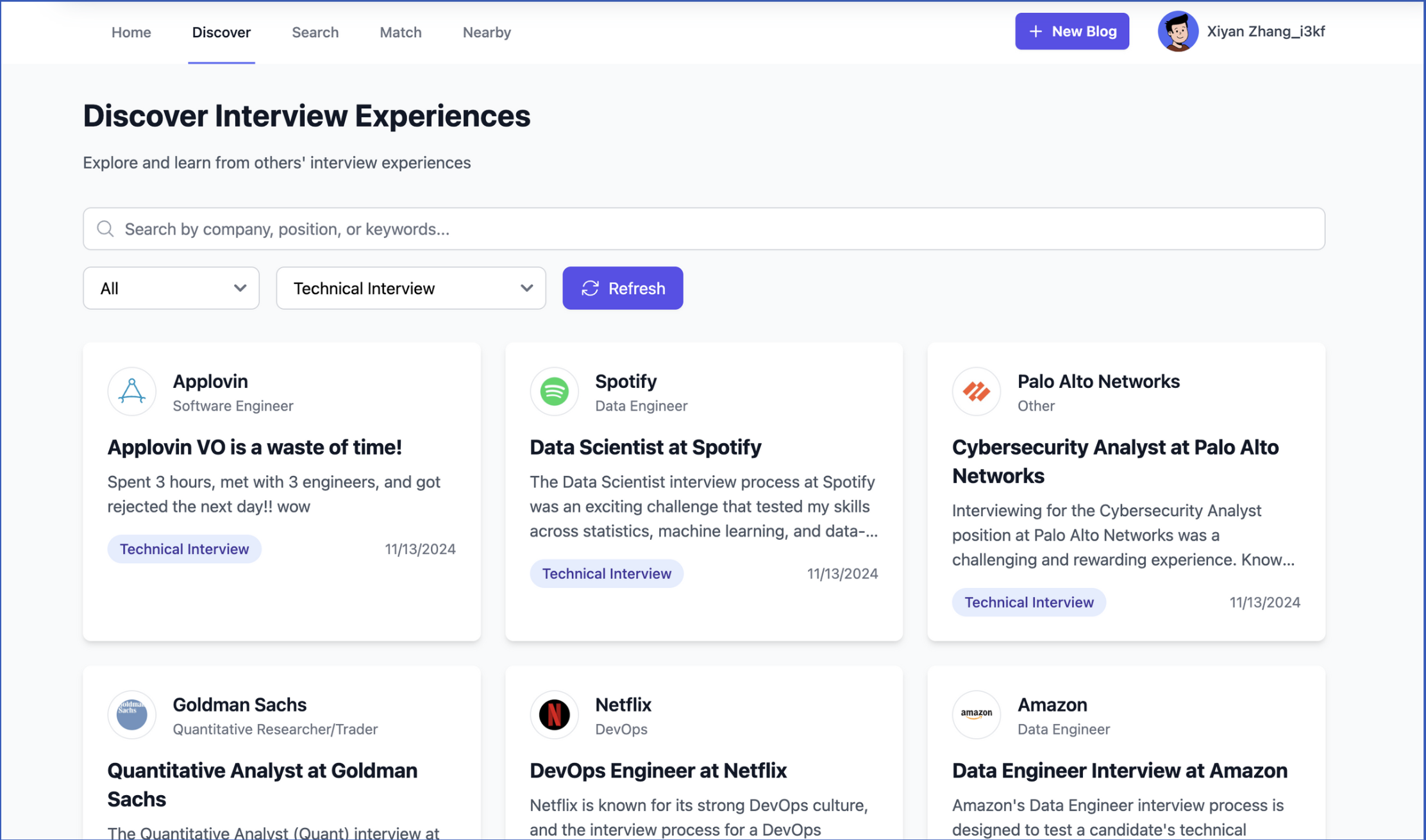1426x840 pixels.
Task: Click 'Data Engineer' position on Amazon card
Action: pos(1063,729)
